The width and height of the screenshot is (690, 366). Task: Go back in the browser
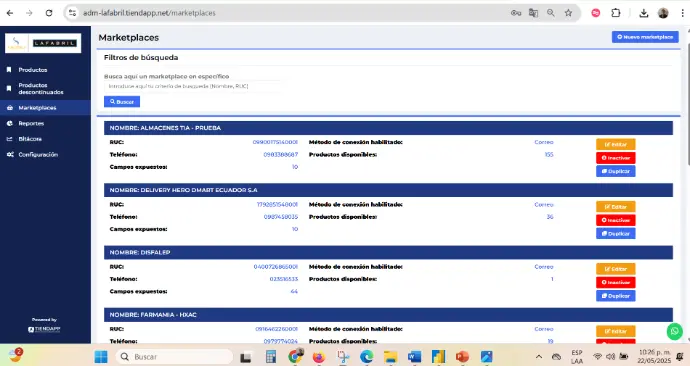10,13
